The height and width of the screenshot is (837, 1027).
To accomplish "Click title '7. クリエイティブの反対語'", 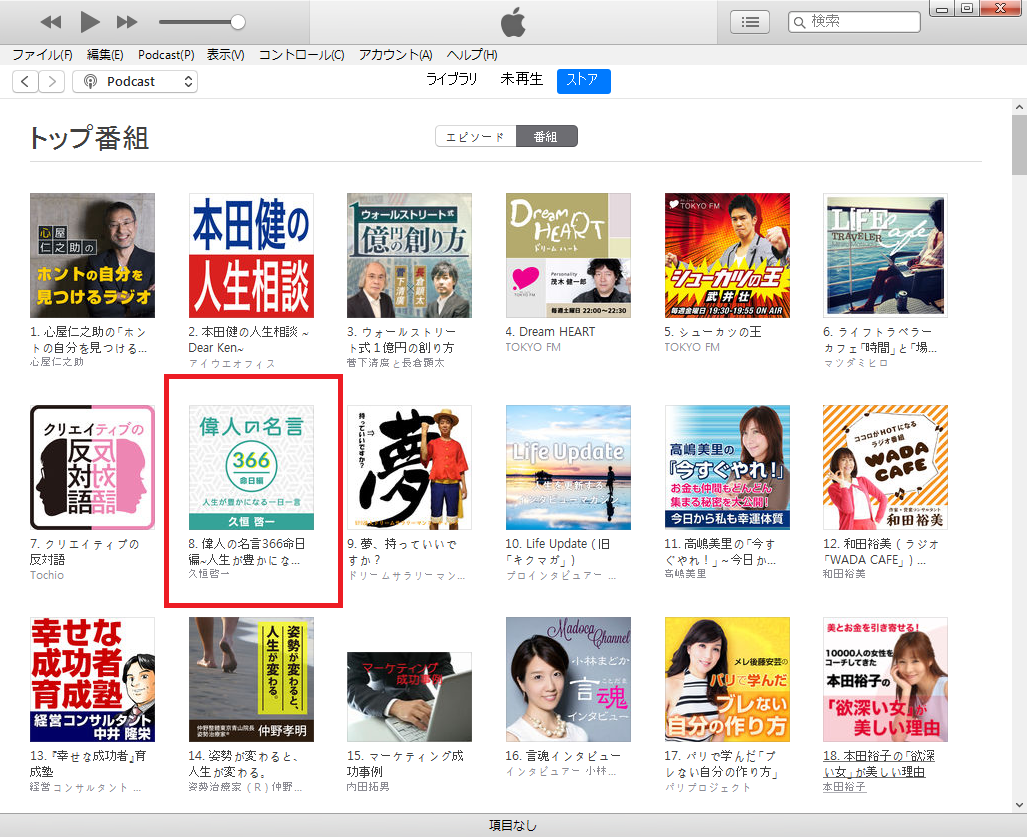I will point(84,552).
